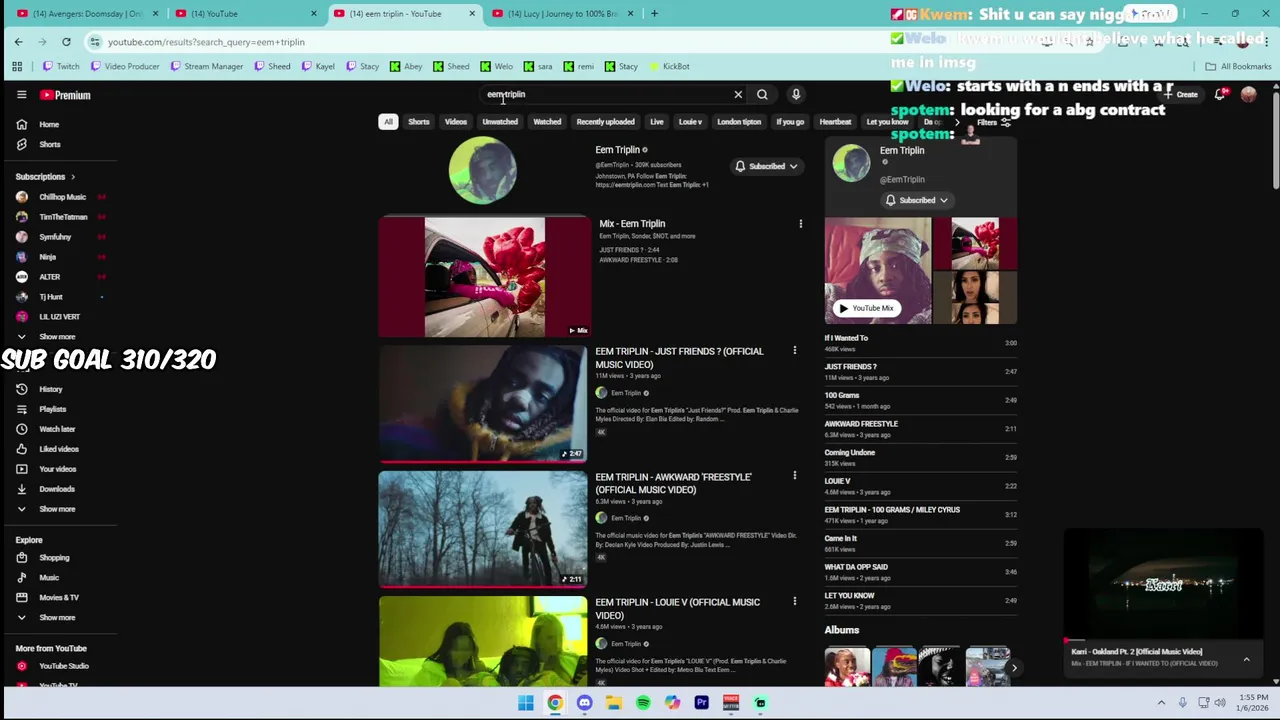Select the Live filter chip
Viewport: 1280px width, 720px height.
657,122
